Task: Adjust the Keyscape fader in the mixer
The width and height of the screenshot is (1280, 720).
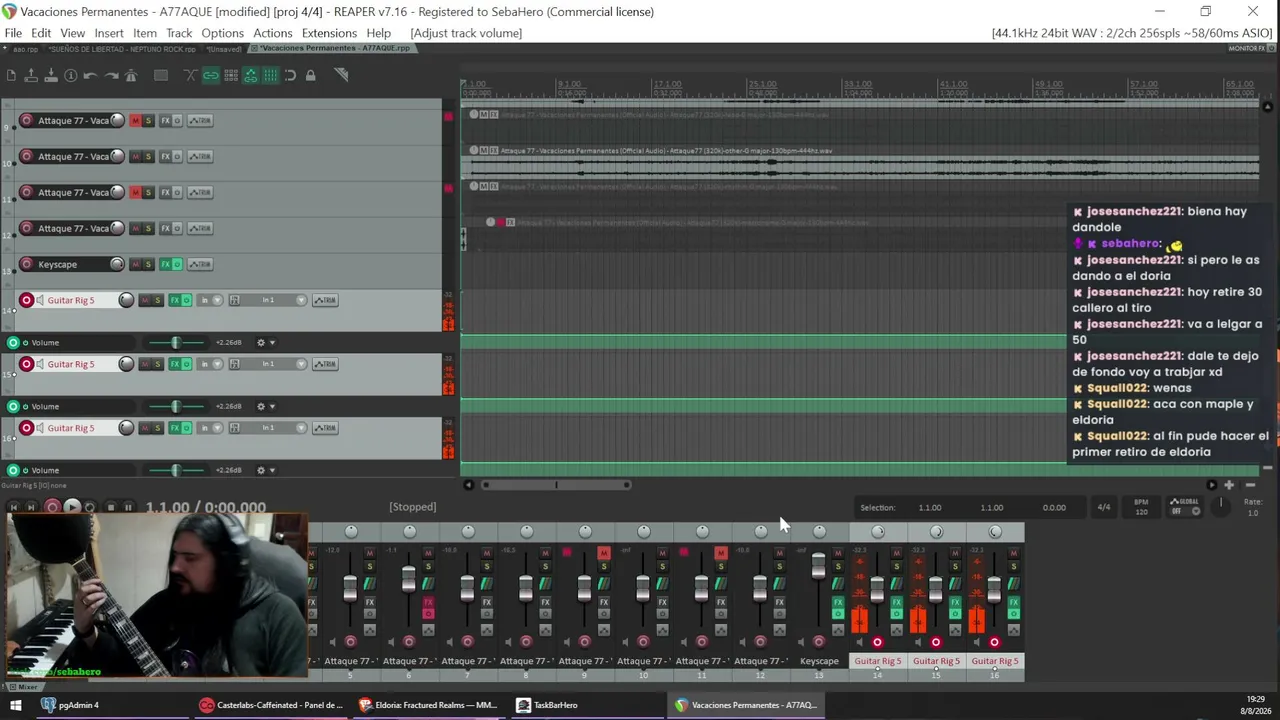Action: [818, 567]
